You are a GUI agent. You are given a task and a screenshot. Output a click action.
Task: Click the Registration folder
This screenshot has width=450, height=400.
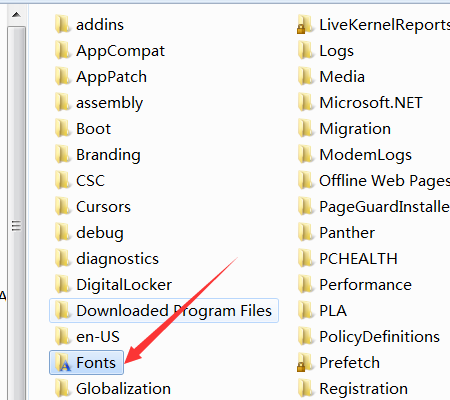(x=353, y=389)
